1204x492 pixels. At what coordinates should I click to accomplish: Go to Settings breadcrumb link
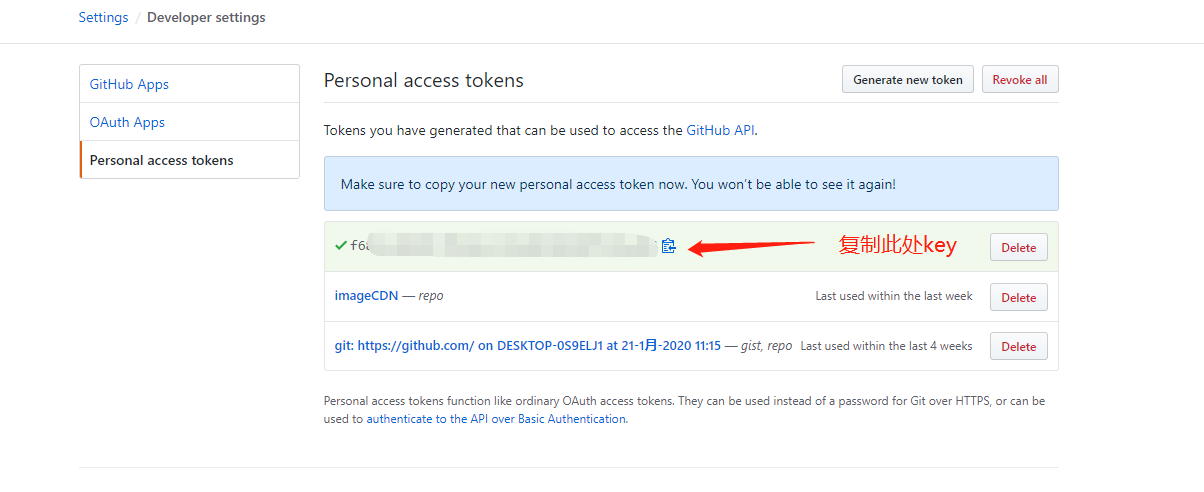[104, 17]
